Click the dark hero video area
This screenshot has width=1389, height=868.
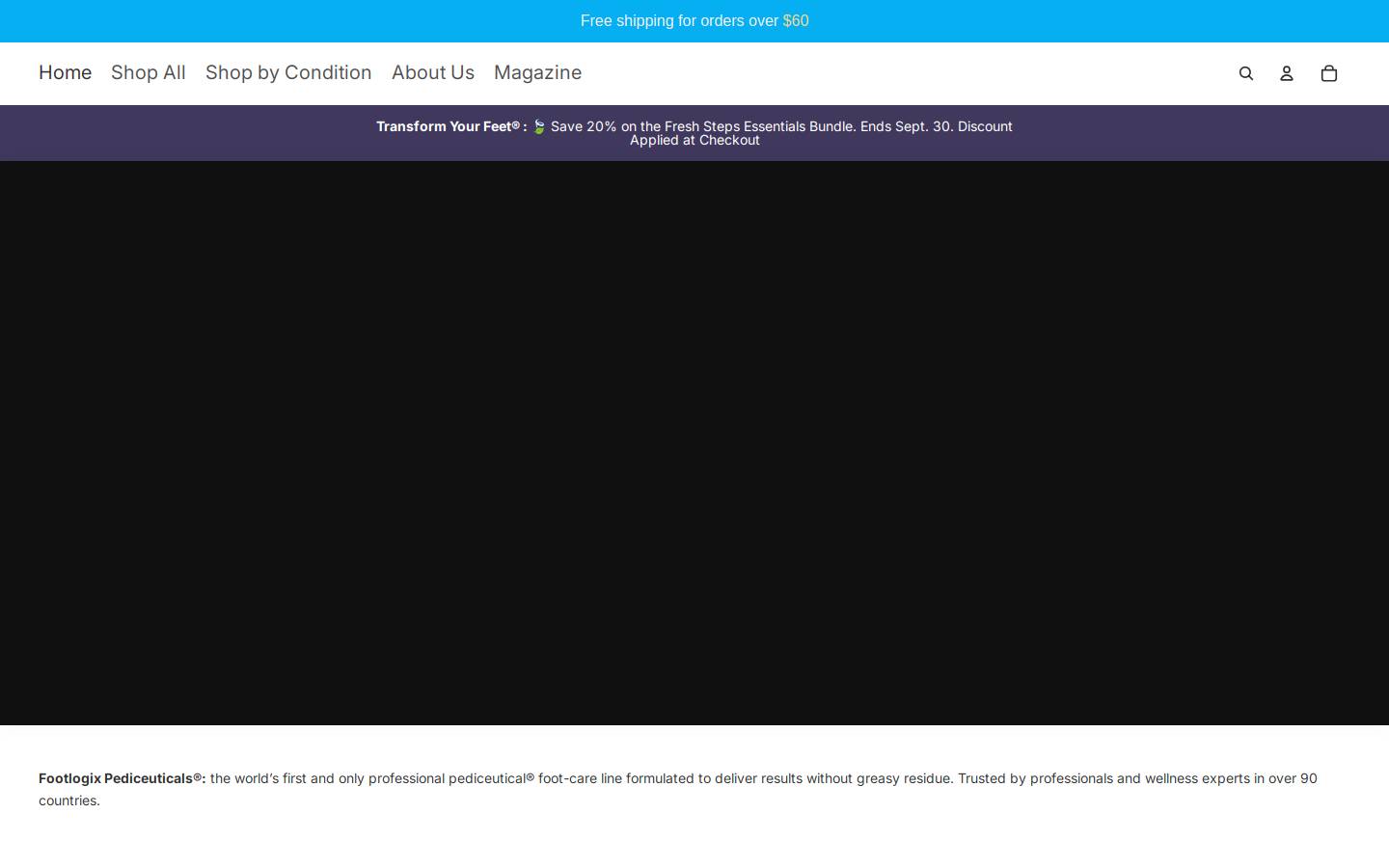tap(694, 443)
